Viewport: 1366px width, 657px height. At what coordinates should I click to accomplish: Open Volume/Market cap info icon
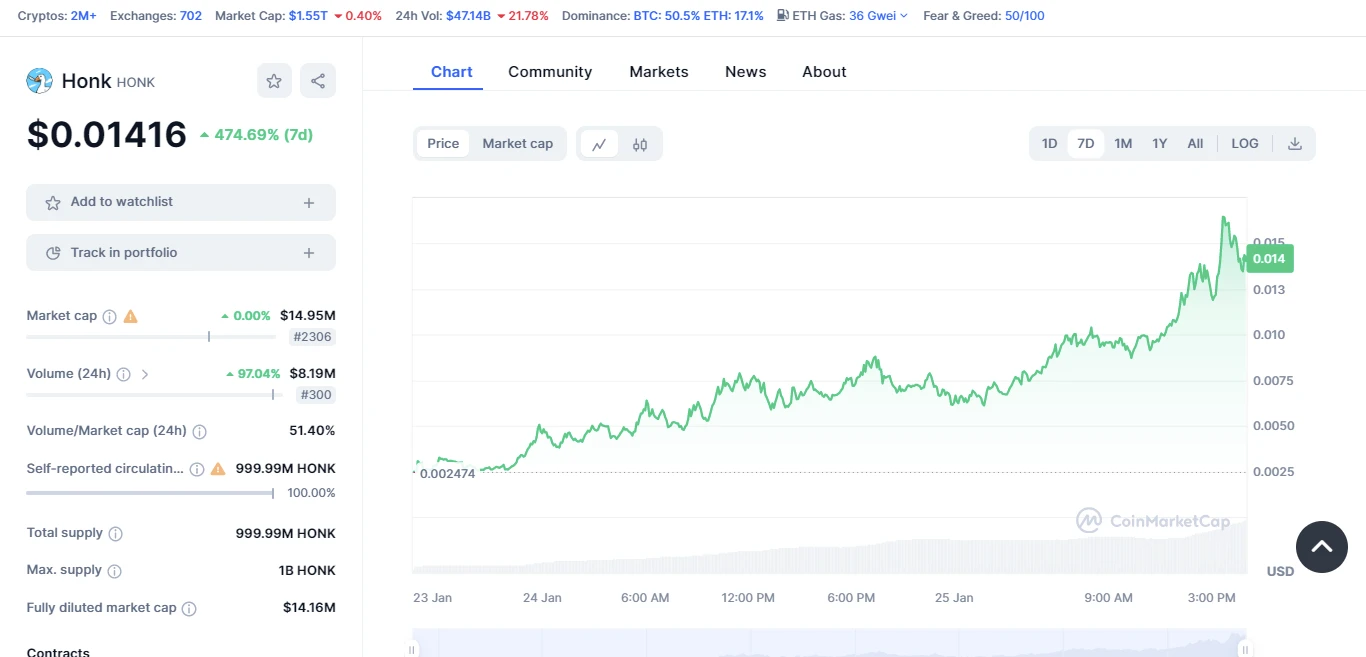(199, 432)
